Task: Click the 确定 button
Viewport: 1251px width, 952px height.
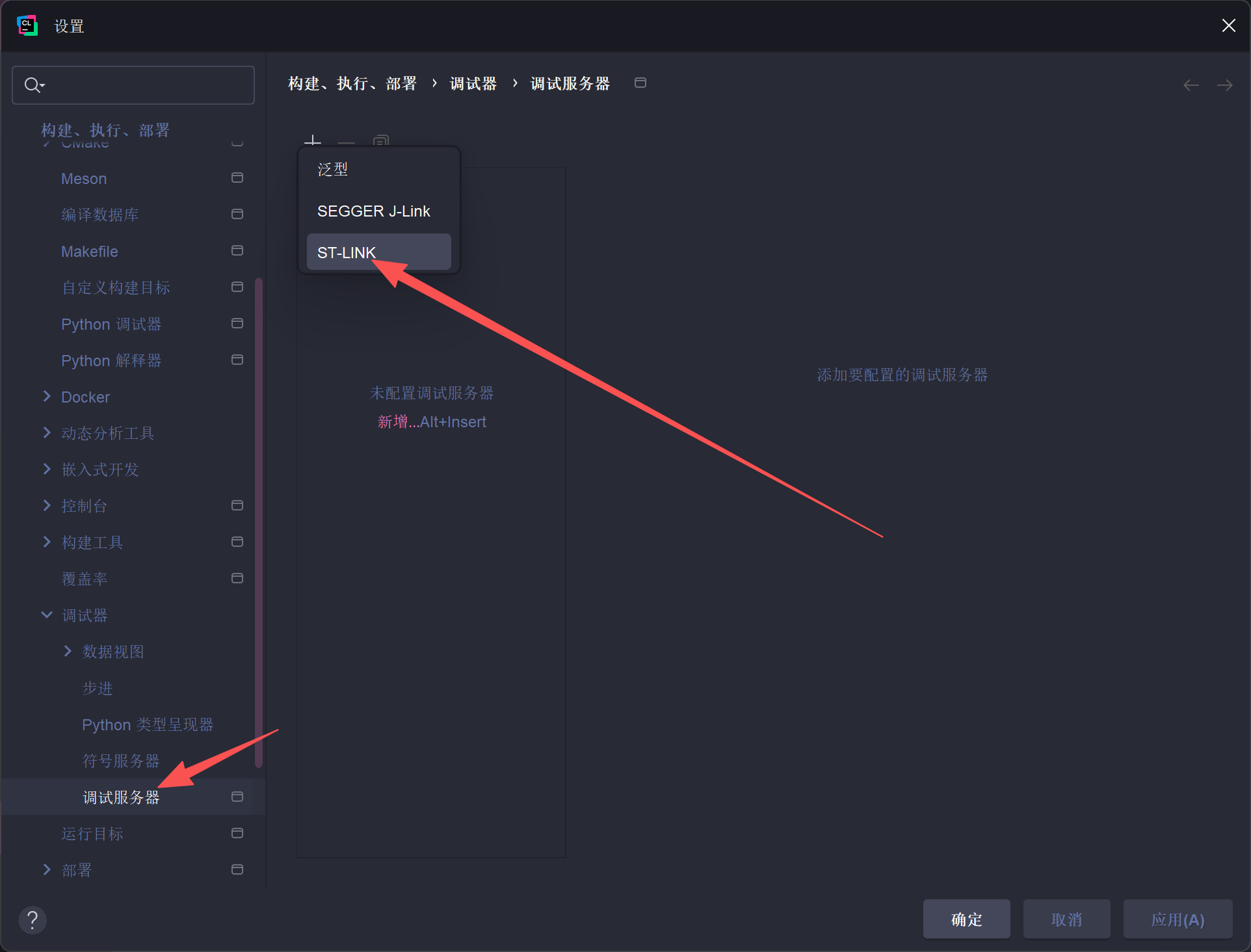Action: coord(967,919)
